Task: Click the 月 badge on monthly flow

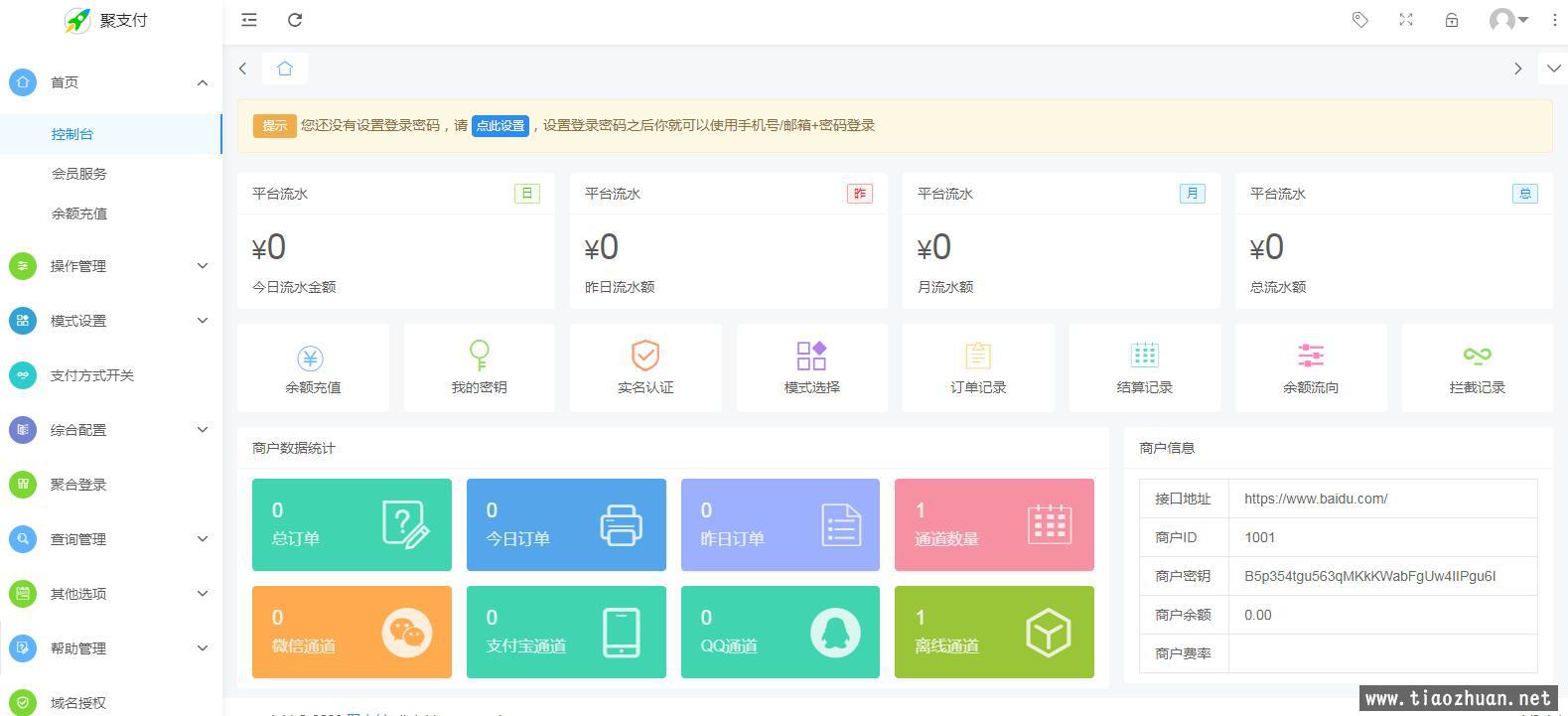Action: [x=1193, y=194]
